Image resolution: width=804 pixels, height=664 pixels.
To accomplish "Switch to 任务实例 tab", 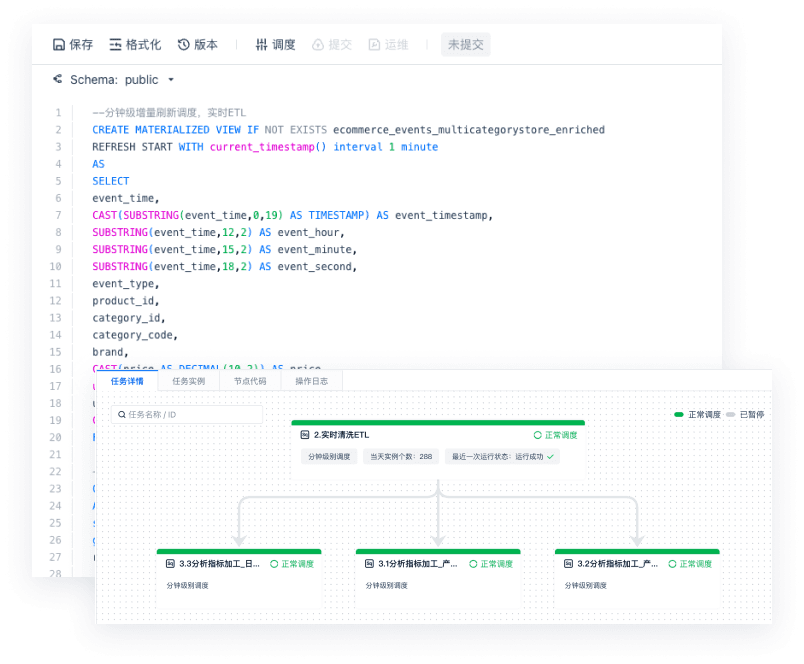I will point(188,381).
